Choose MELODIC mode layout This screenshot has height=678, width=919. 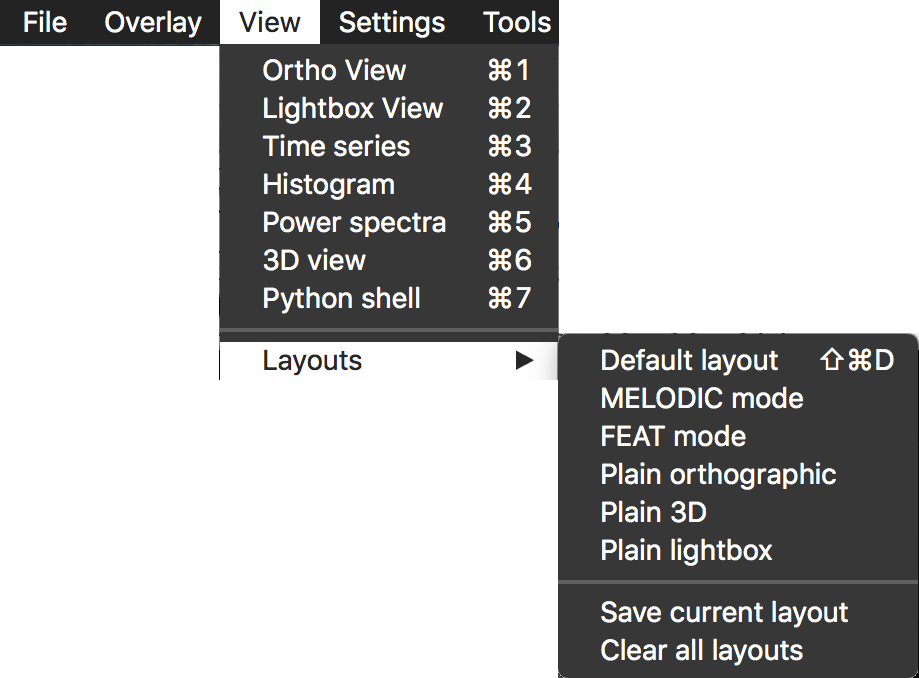point(702,399)
